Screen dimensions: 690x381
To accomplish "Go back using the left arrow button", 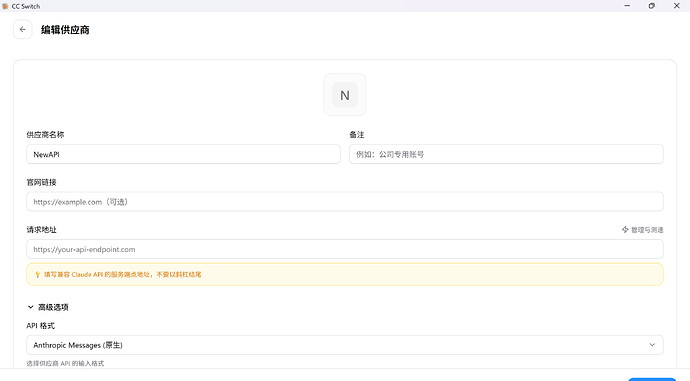I will click(x=22, y=29).
